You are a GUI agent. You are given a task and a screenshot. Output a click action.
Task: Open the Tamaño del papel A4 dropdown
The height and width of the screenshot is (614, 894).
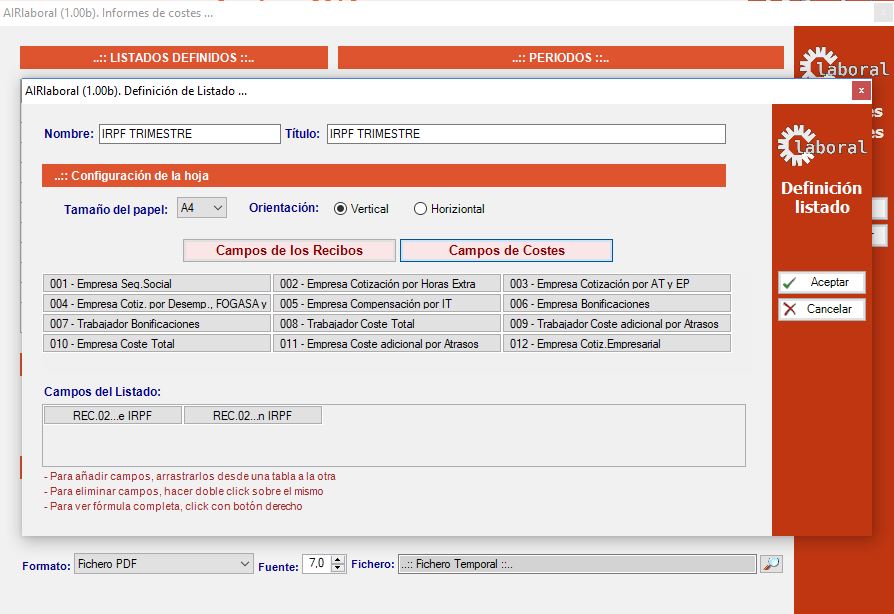click(x=202, y=208)
